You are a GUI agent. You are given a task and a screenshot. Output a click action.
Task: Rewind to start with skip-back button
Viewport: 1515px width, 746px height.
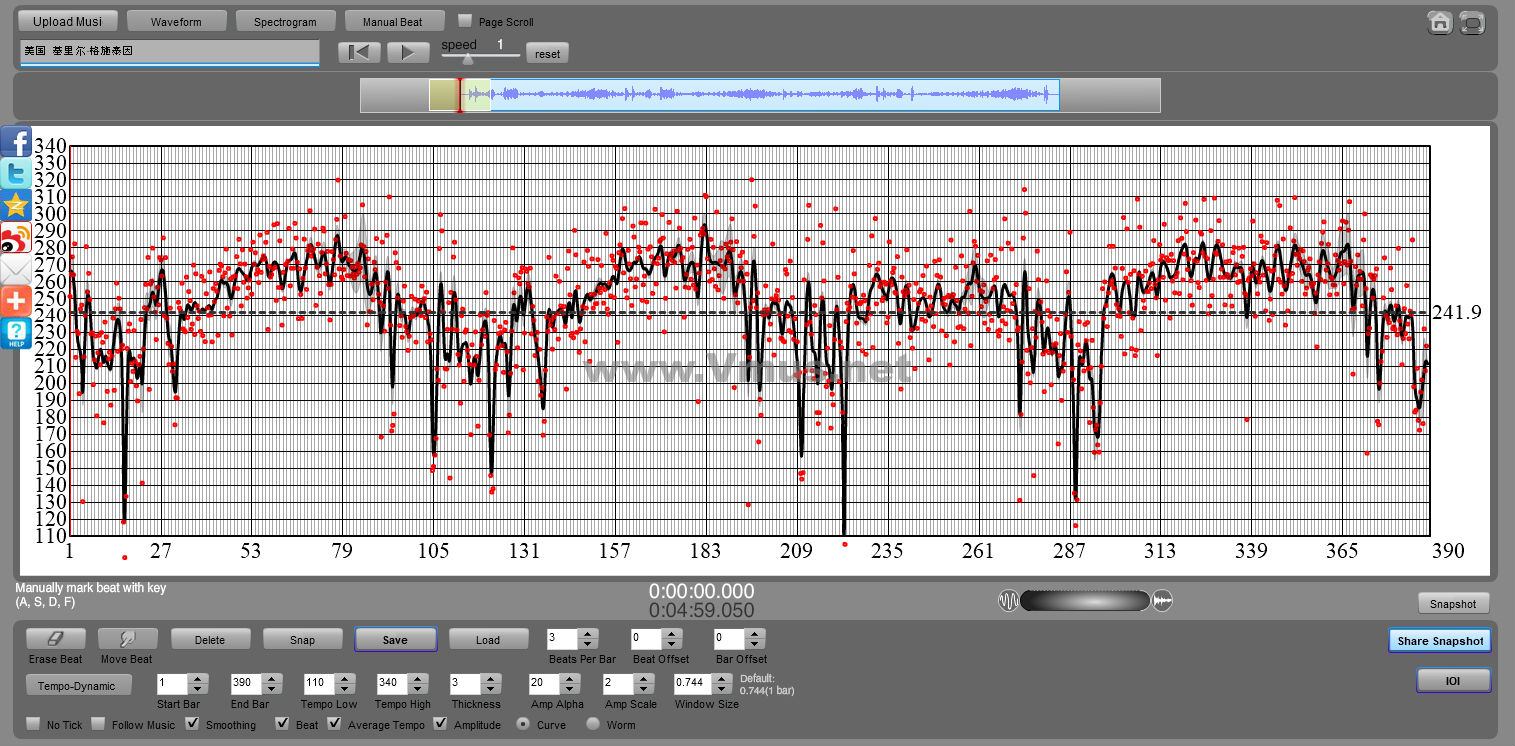click(359, 52)
